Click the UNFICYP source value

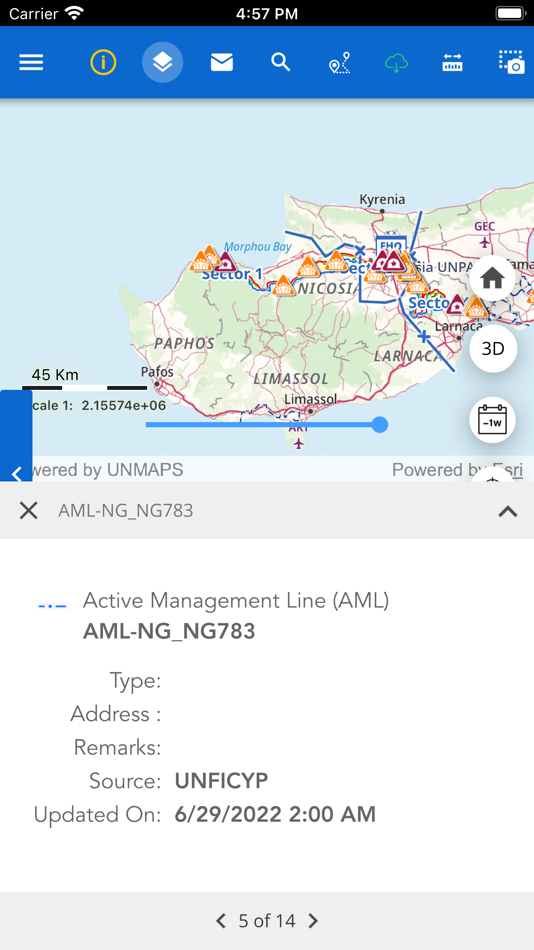pos(221,781)
